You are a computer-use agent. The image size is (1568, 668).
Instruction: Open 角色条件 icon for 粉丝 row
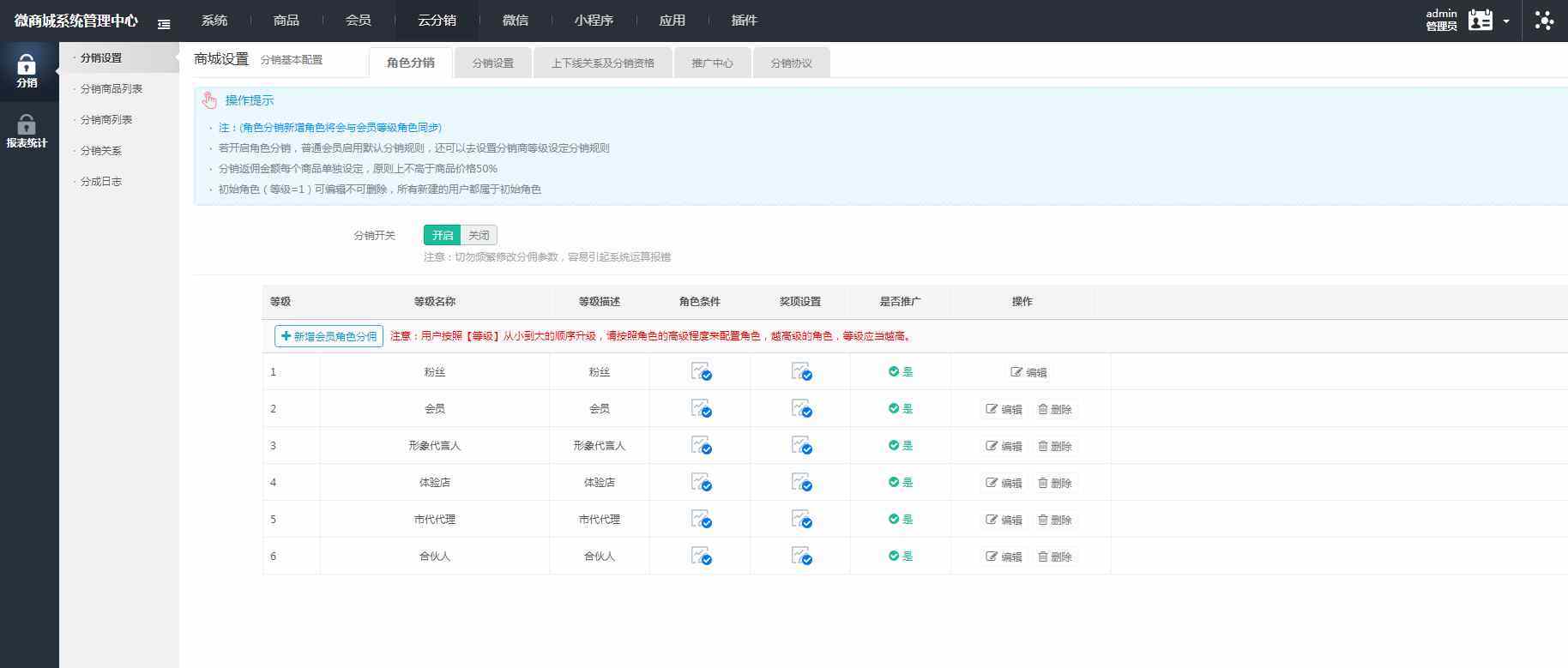(701, 371)
